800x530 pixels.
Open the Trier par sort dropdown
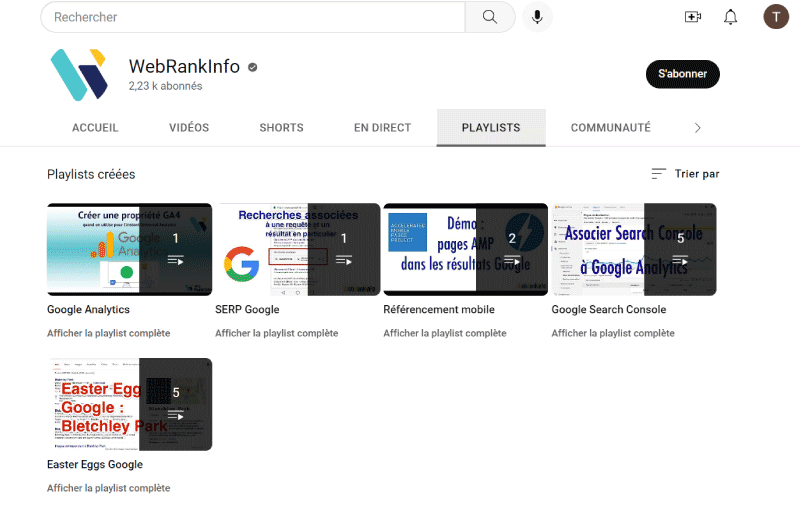point(685,174)
